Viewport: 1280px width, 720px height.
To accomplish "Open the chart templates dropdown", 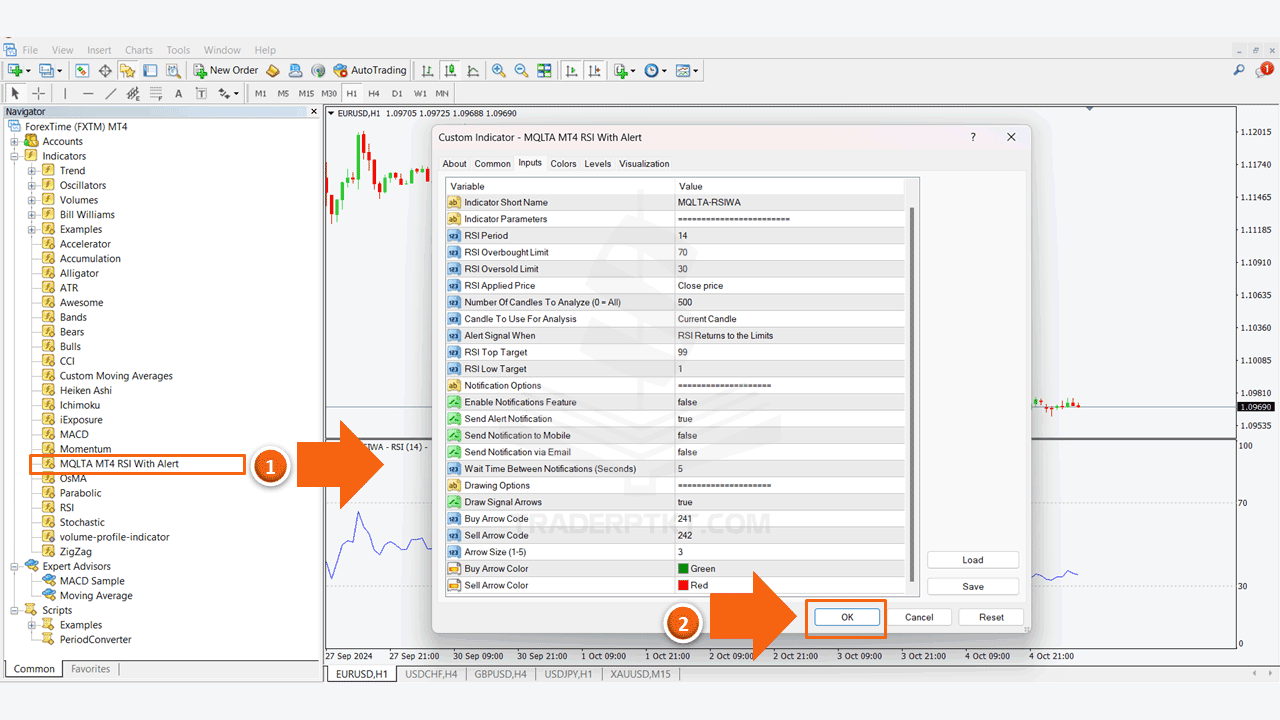I will coord(696,71).
